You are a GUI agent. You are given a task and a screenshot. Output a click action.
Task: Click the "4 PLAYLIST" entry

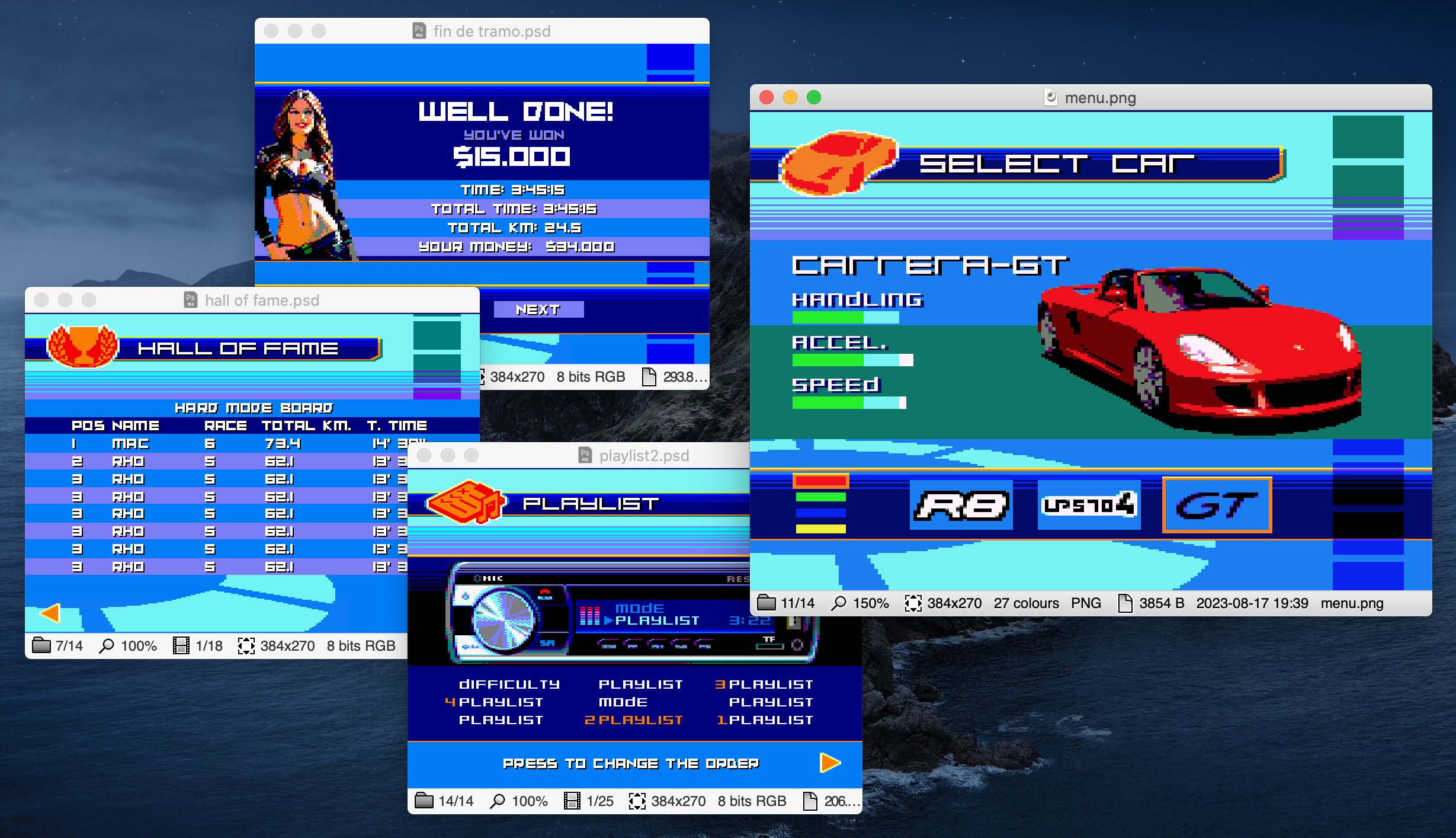[493, 702]
